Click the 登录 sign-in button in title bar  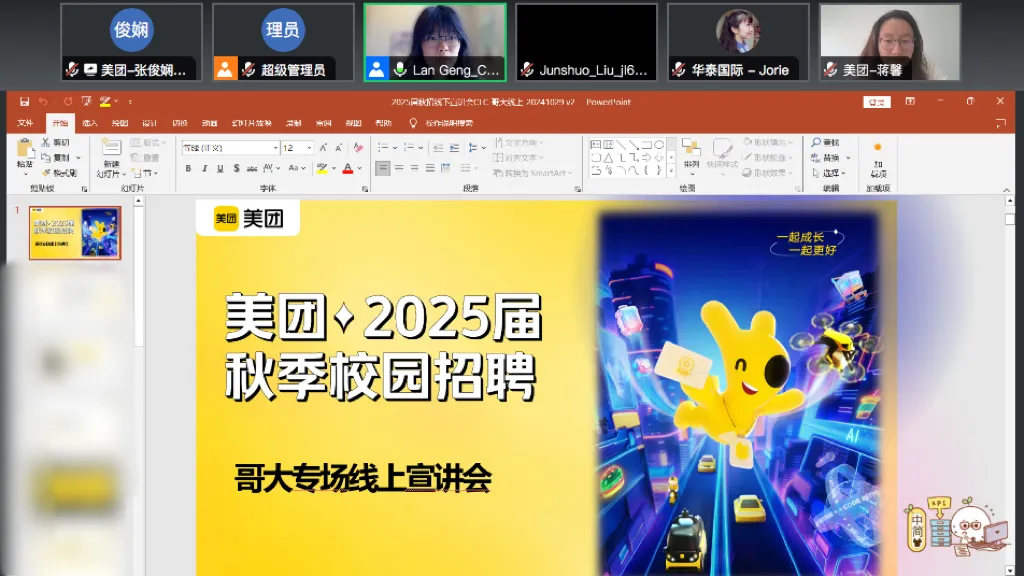pyautogui.click(x=876, y=102)
